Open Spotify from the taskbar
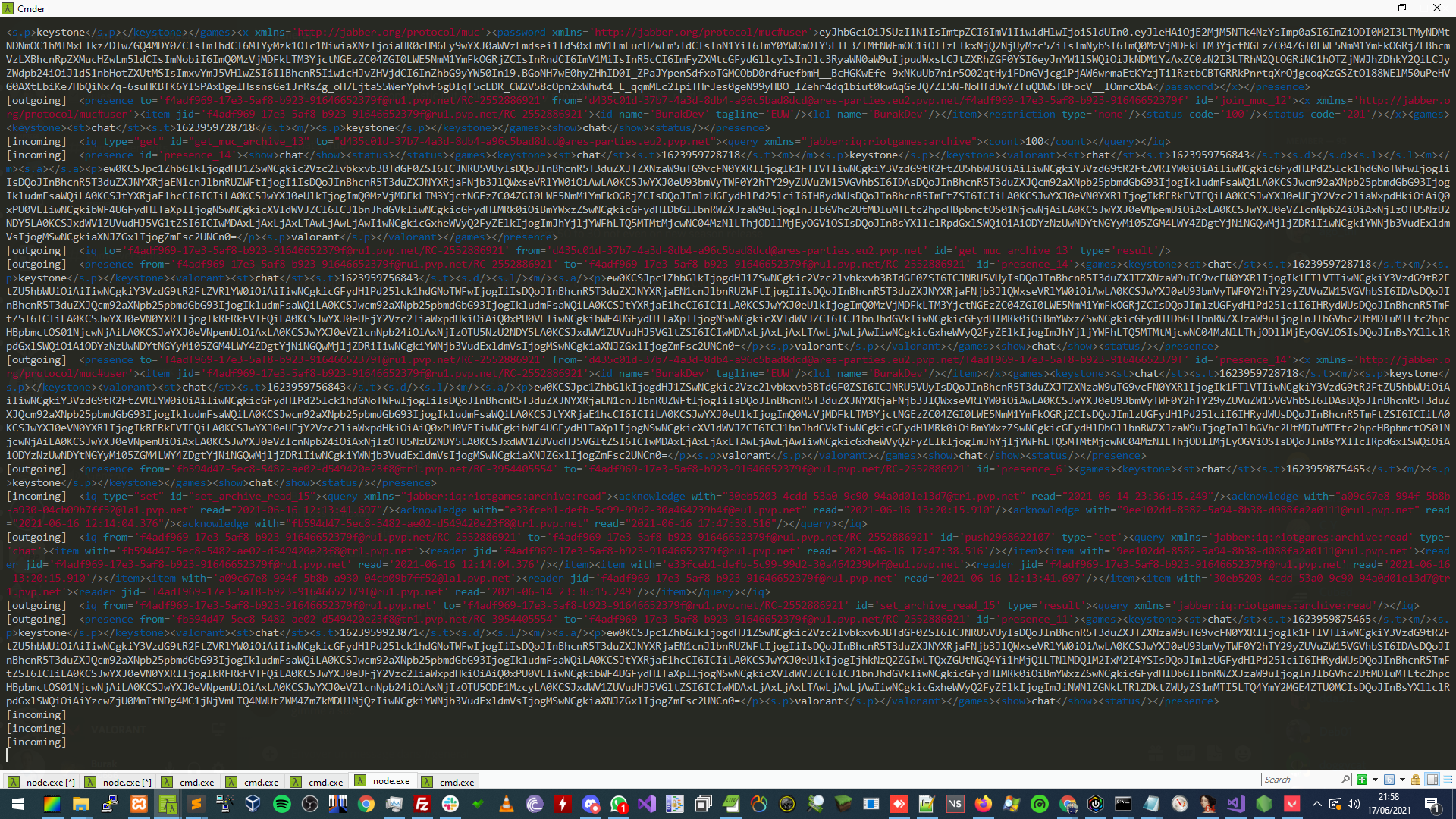 281,804
